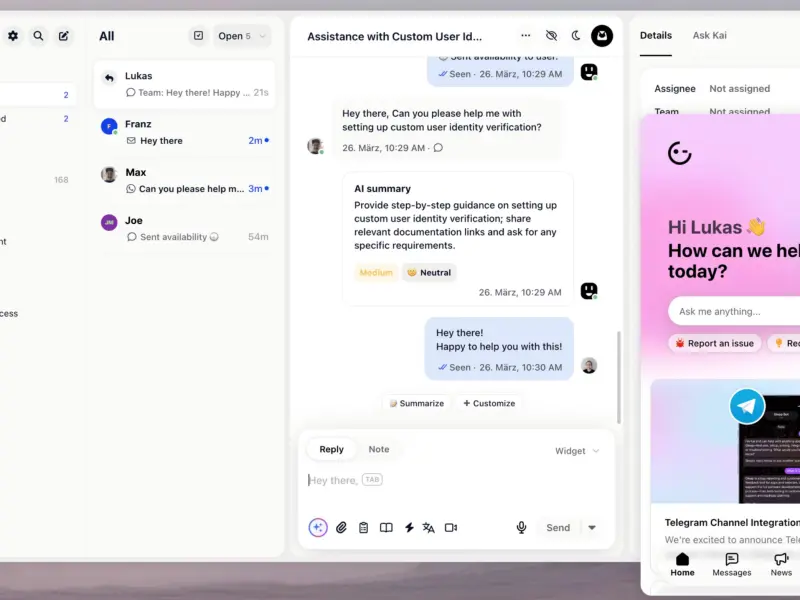Select the Reply tab

click(x=332, y=449)
